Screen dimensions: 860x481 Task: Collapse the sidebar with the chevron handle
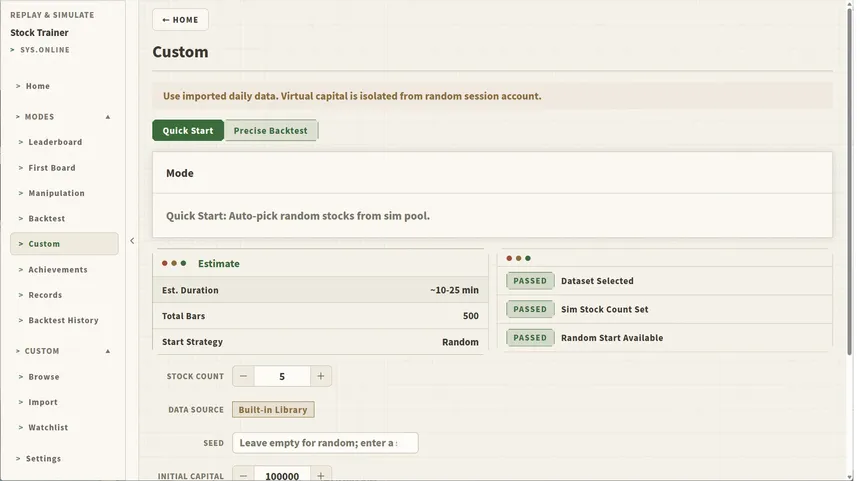[132, 241]
